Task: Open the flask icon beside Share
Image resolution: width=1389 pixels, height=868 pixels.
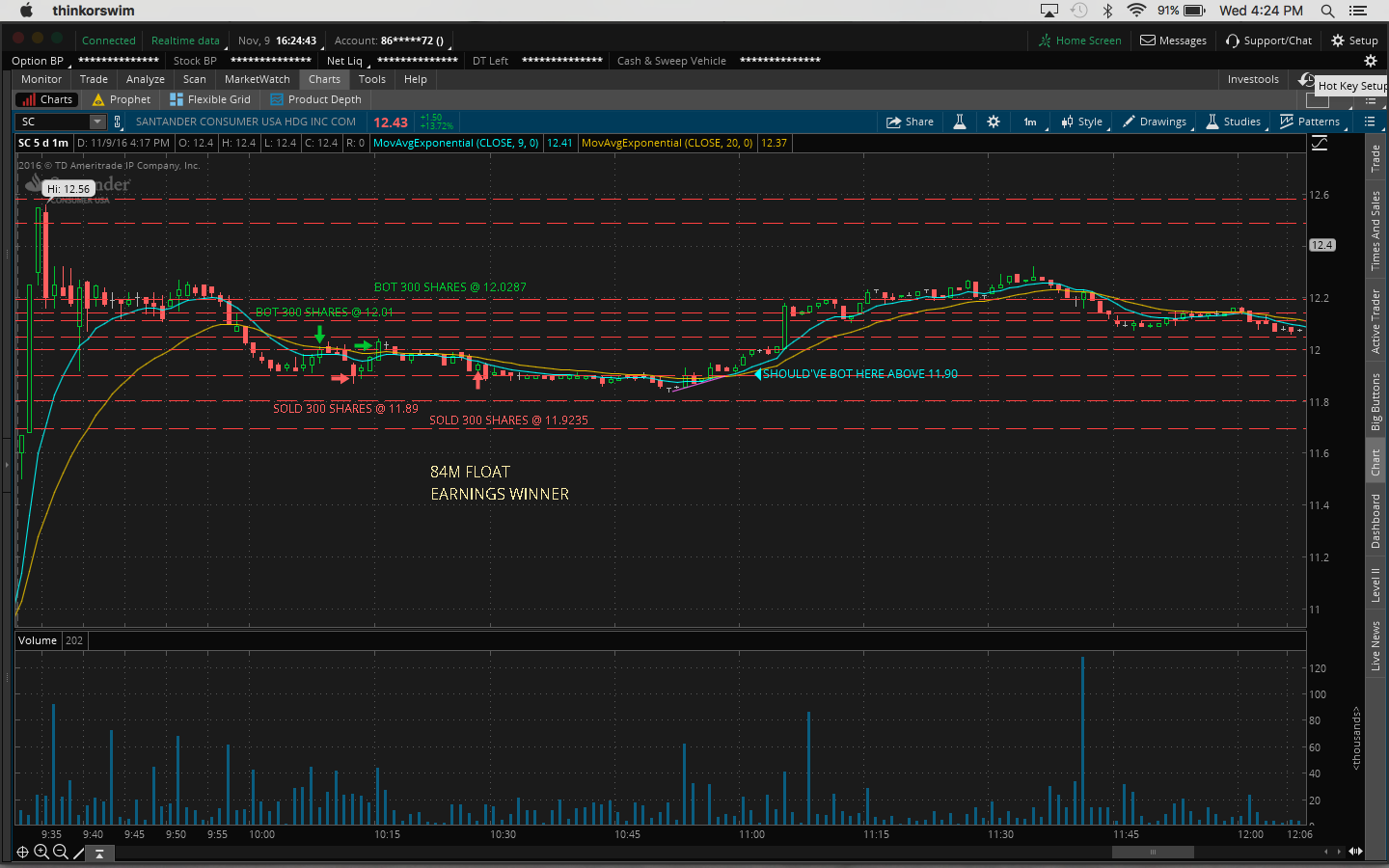Action: click(960, 122)
